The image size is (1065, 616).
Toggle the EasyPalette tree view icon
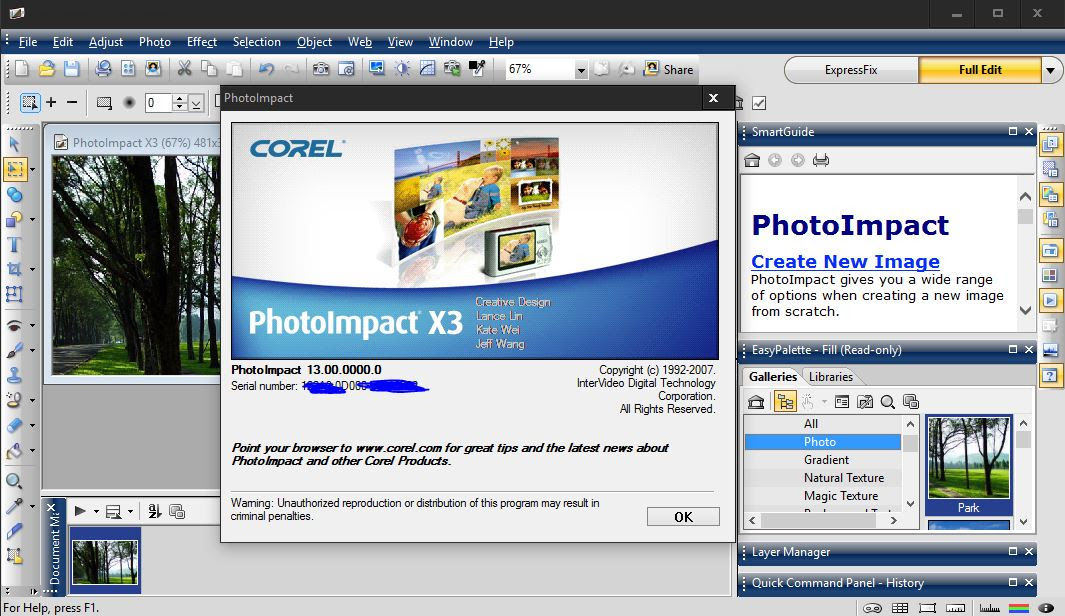coord(784,402)
